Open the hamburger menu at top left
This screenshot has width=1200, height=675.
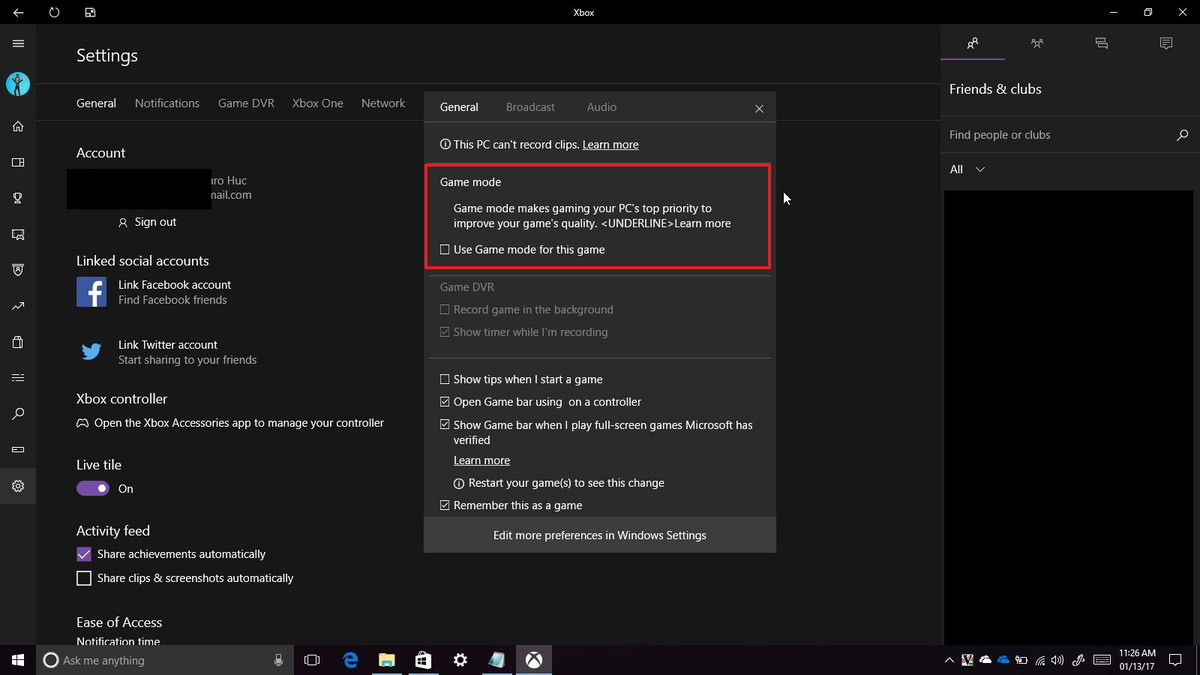pyautogui.click(x=18, y=43)
